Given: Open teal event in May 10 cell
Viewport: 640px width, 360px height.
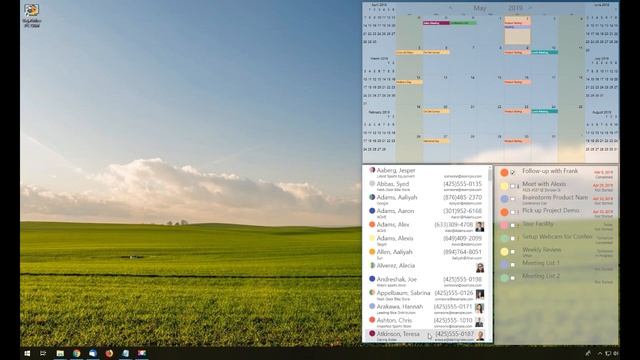Looking at the screenshot, I should click(544, 52).
